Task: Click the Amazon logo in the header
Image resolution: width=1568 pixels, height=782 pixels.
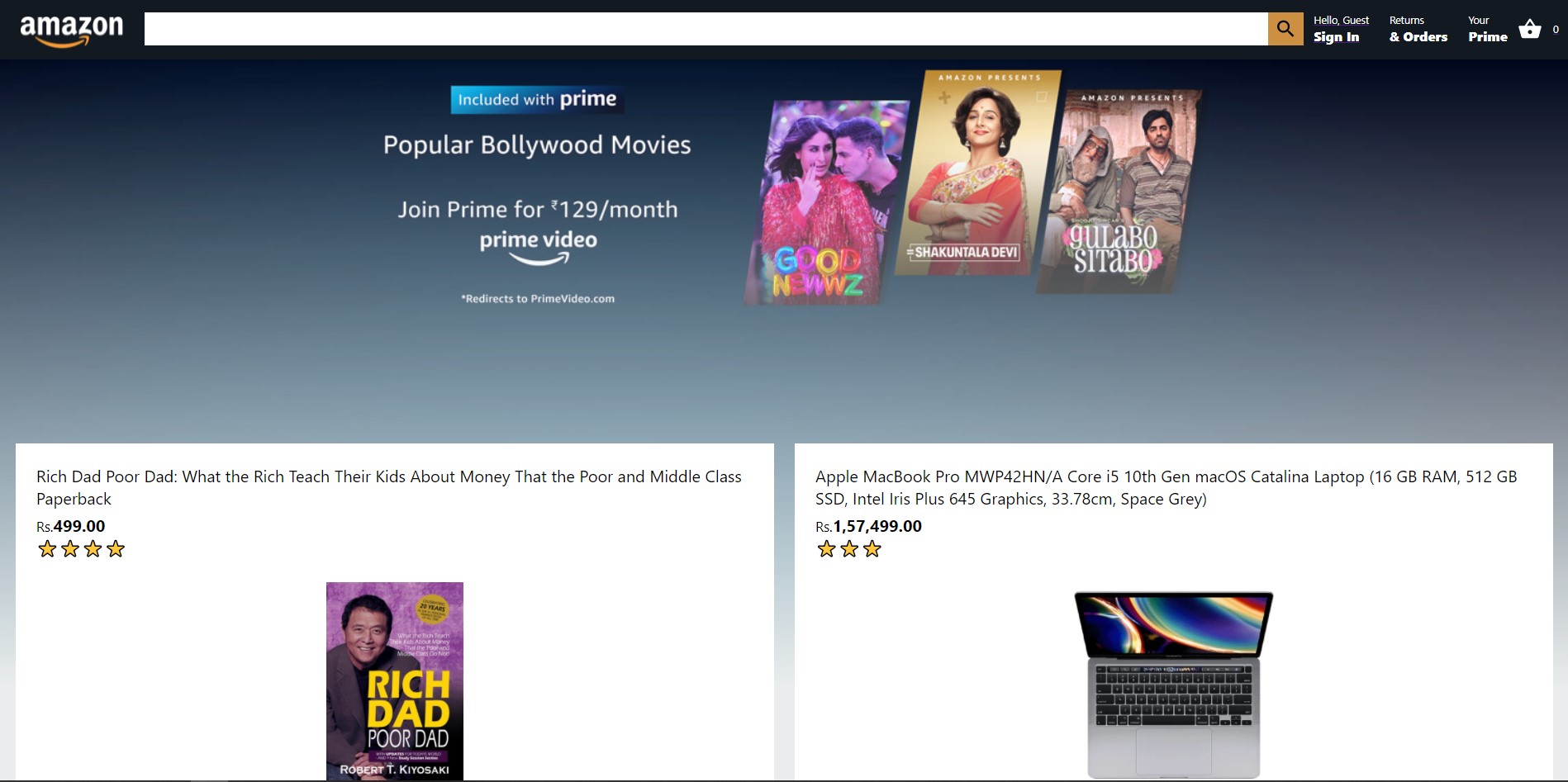Action: coord(72,31)
